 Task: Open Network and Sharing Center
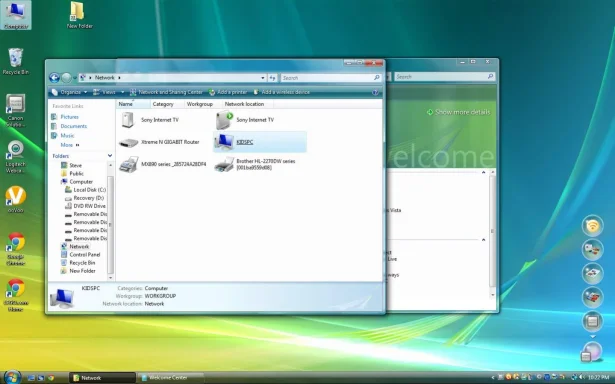point(166,92)
